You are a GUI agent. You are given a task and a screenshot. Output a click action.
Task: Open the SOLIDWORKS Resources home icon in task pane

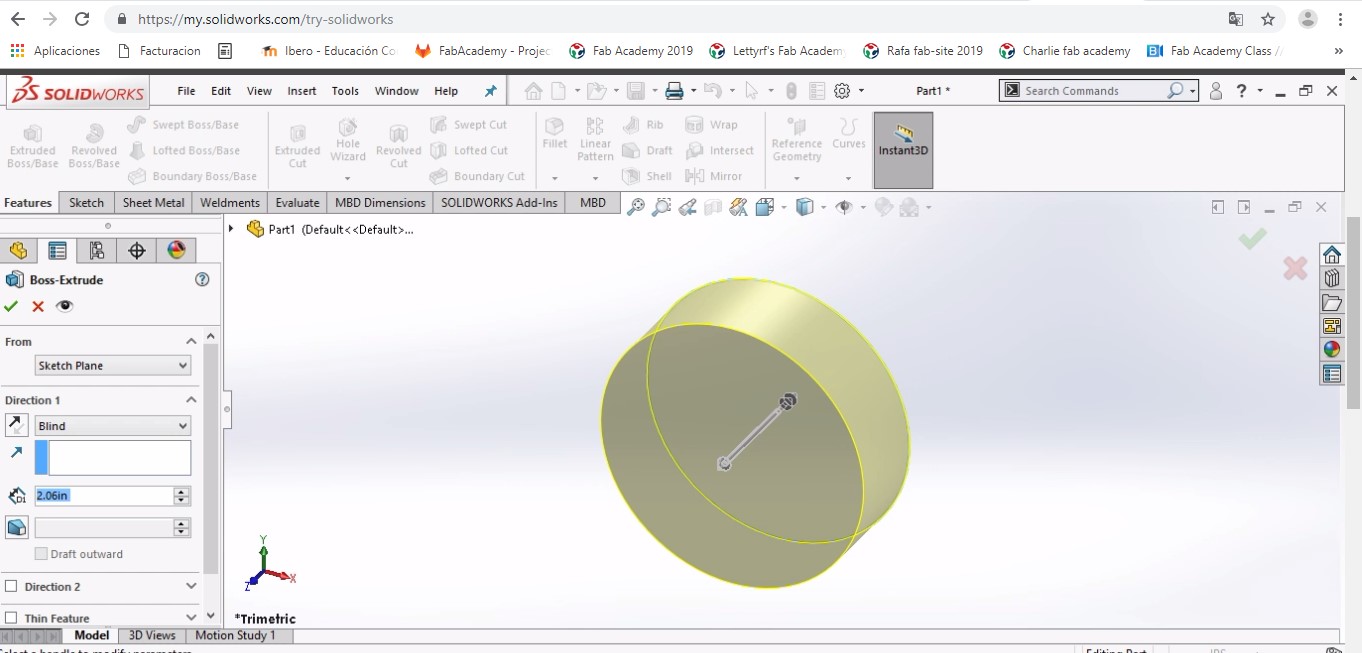(x=1331, y=254)
